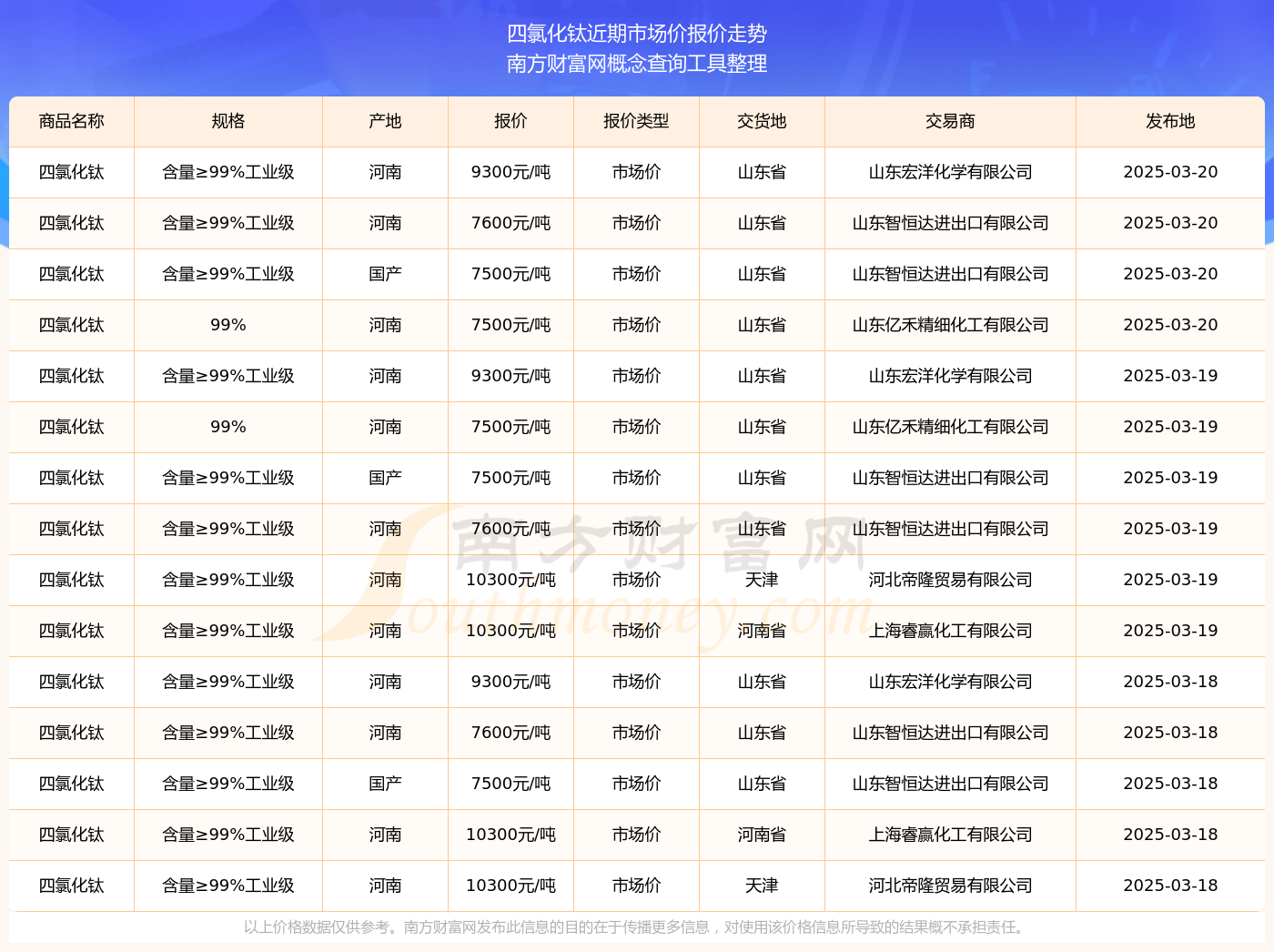The height and width of the screenshot is (952, 1274).
Task: Click the title 四氯化钛近期市场价报价走势
Action: 637,34
